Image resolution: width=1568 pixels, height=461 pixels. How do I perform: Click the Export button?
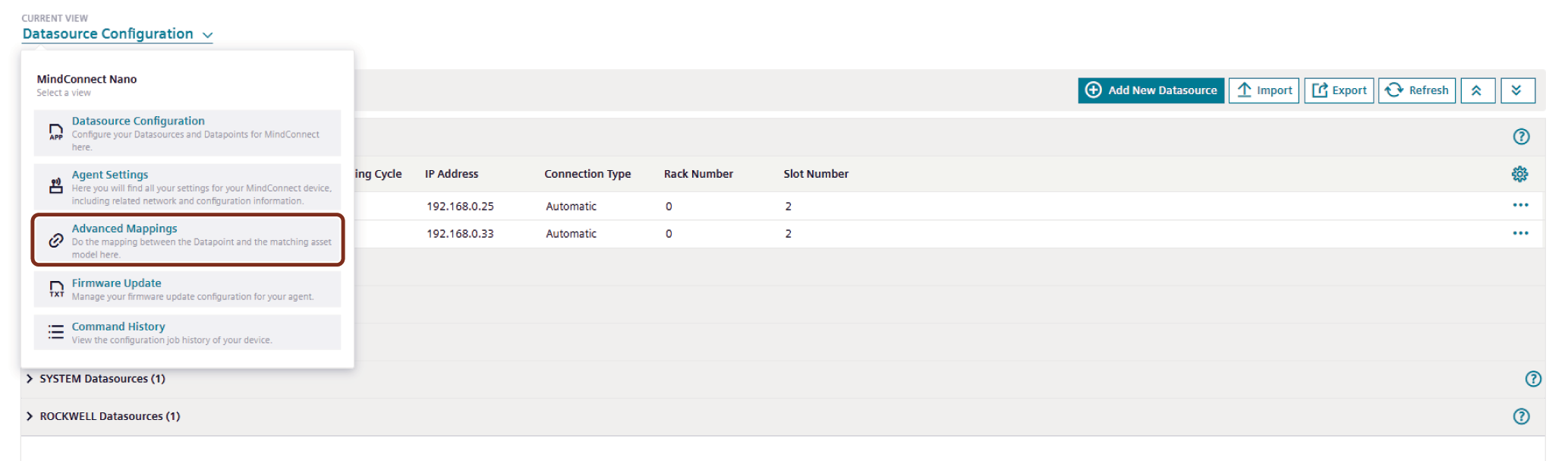pos(1339,90)
